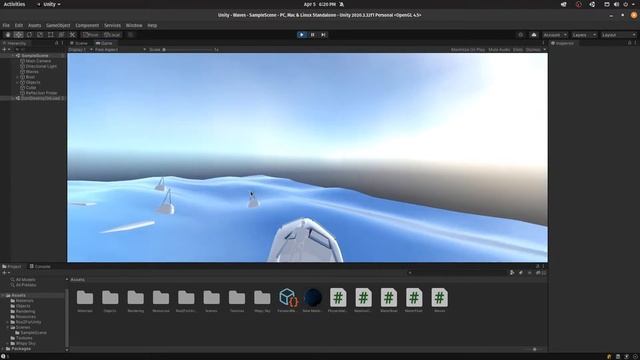Select the Transform tool in the toolbar
The image size is (640, 360).
(62, 35)
